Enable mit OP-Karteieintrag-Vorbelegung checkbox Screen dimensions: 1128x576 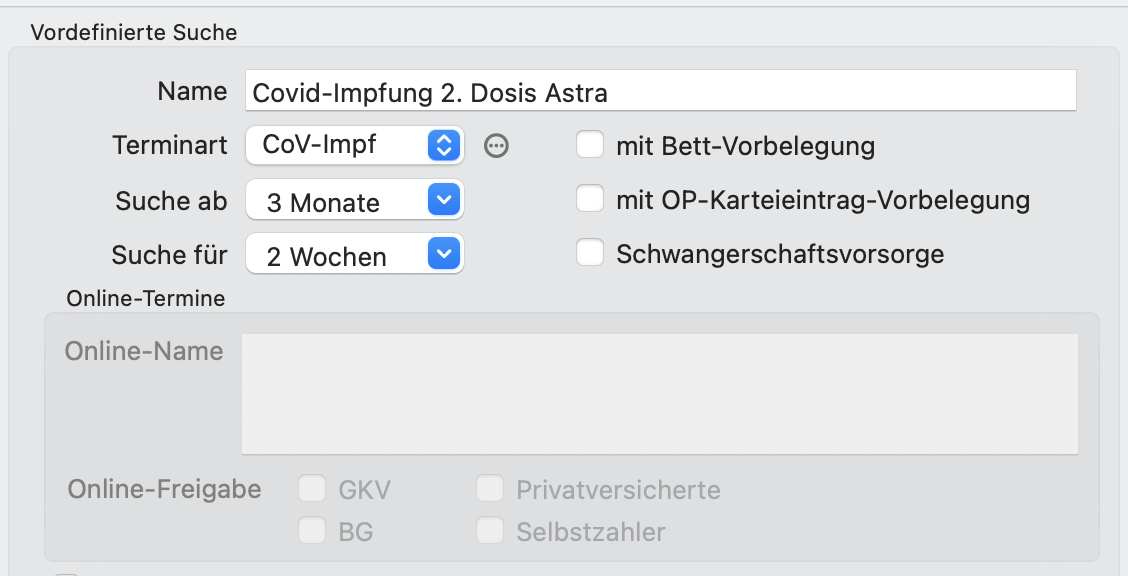coord(590,198)
